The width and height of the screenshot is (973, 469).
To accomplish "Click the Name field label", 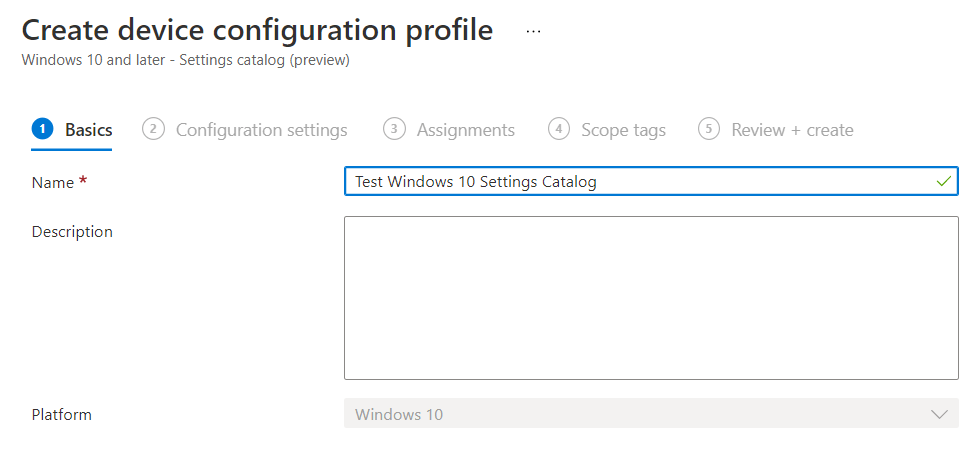I will click(x=53, y=183).
